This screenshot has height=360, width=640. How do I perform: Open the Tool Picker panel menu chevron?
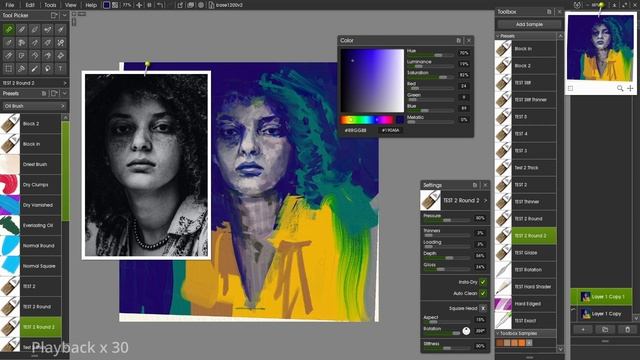point(64,16)
